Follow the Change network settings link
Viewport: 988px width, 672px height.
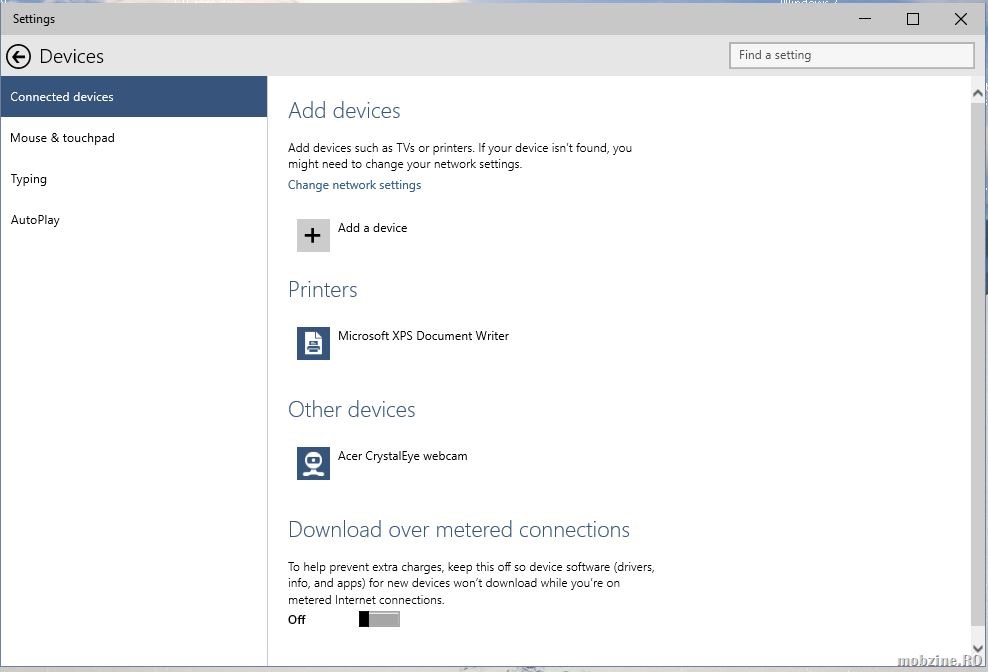[354, 185]
